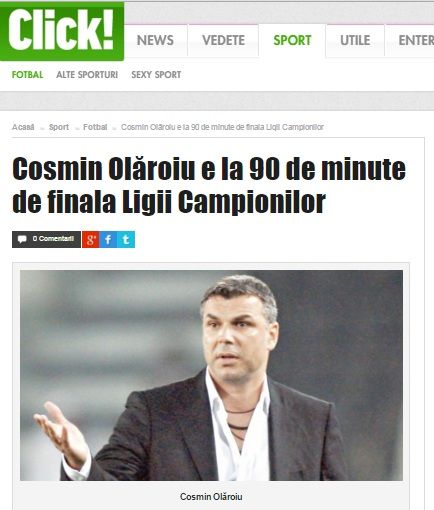Open the comments speech bubble icon

pyautogui.click(x=22, y=239)
